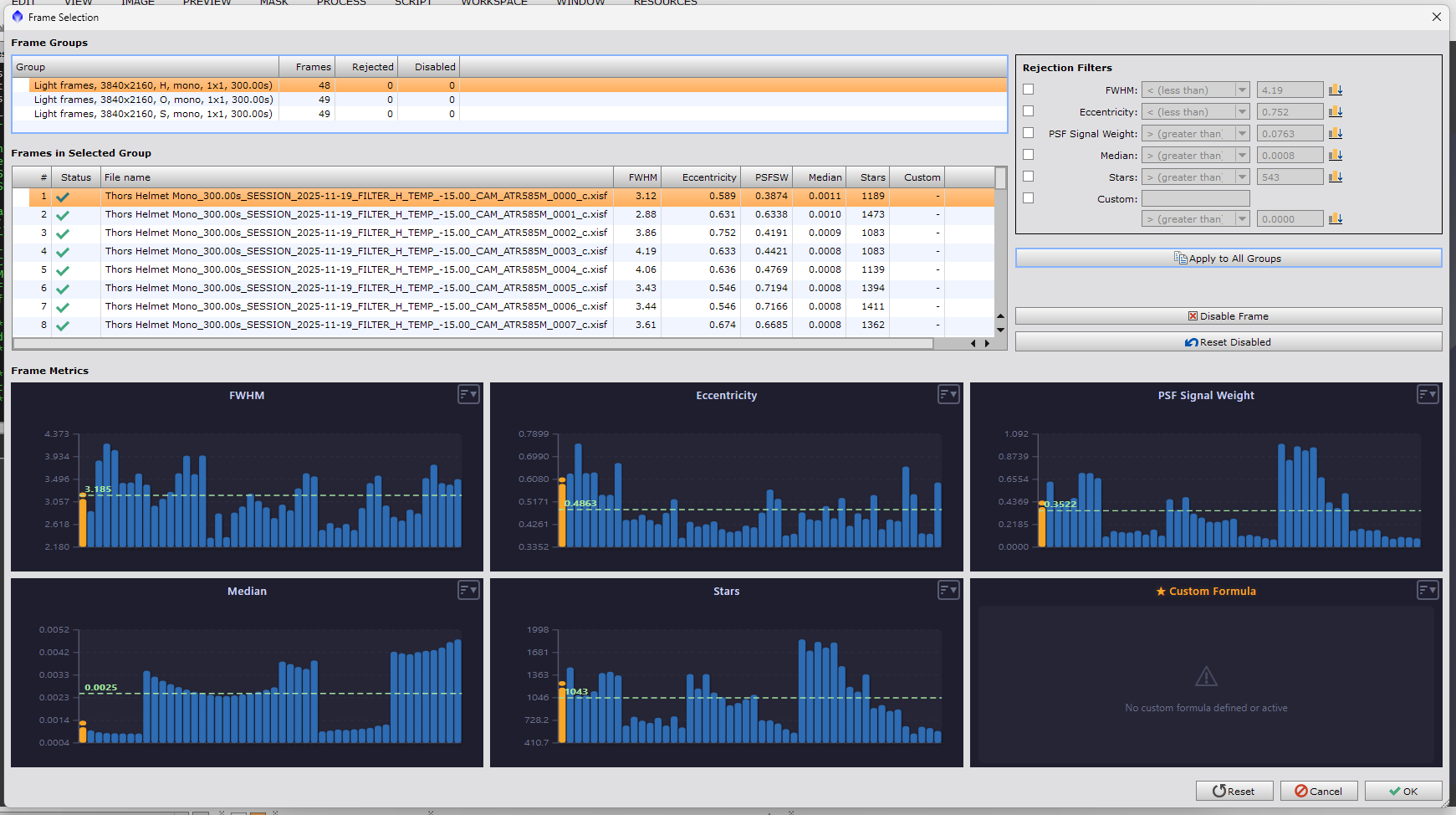Open the Stars chart options icon

coord(948,591)
